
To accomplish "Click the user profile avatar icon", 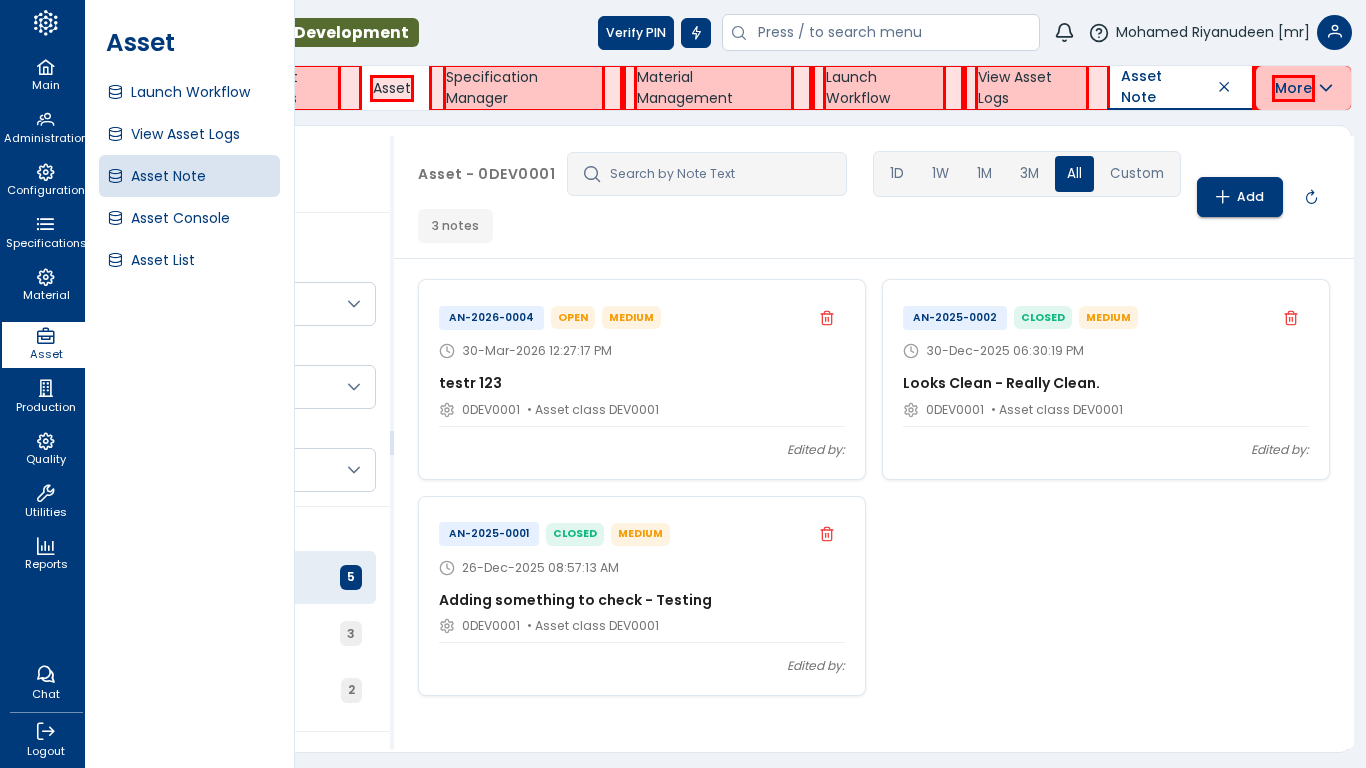I will pyautogui.click(x=1334, y=33).
